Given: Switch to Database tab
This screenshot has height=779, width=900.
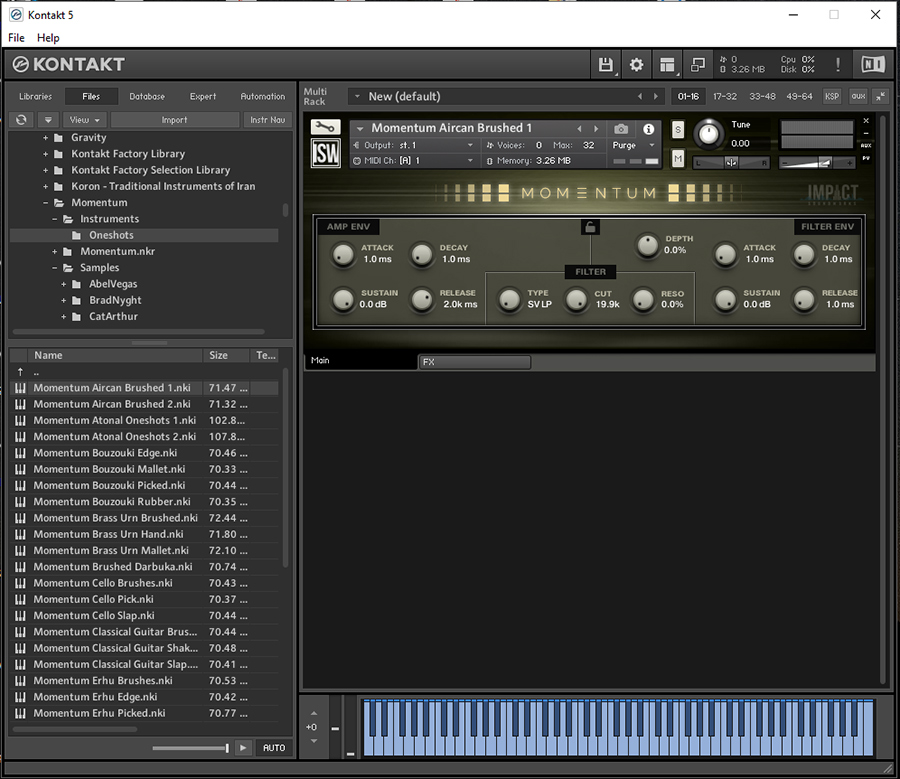Looking at the screenshot, I should click(147, 96).
